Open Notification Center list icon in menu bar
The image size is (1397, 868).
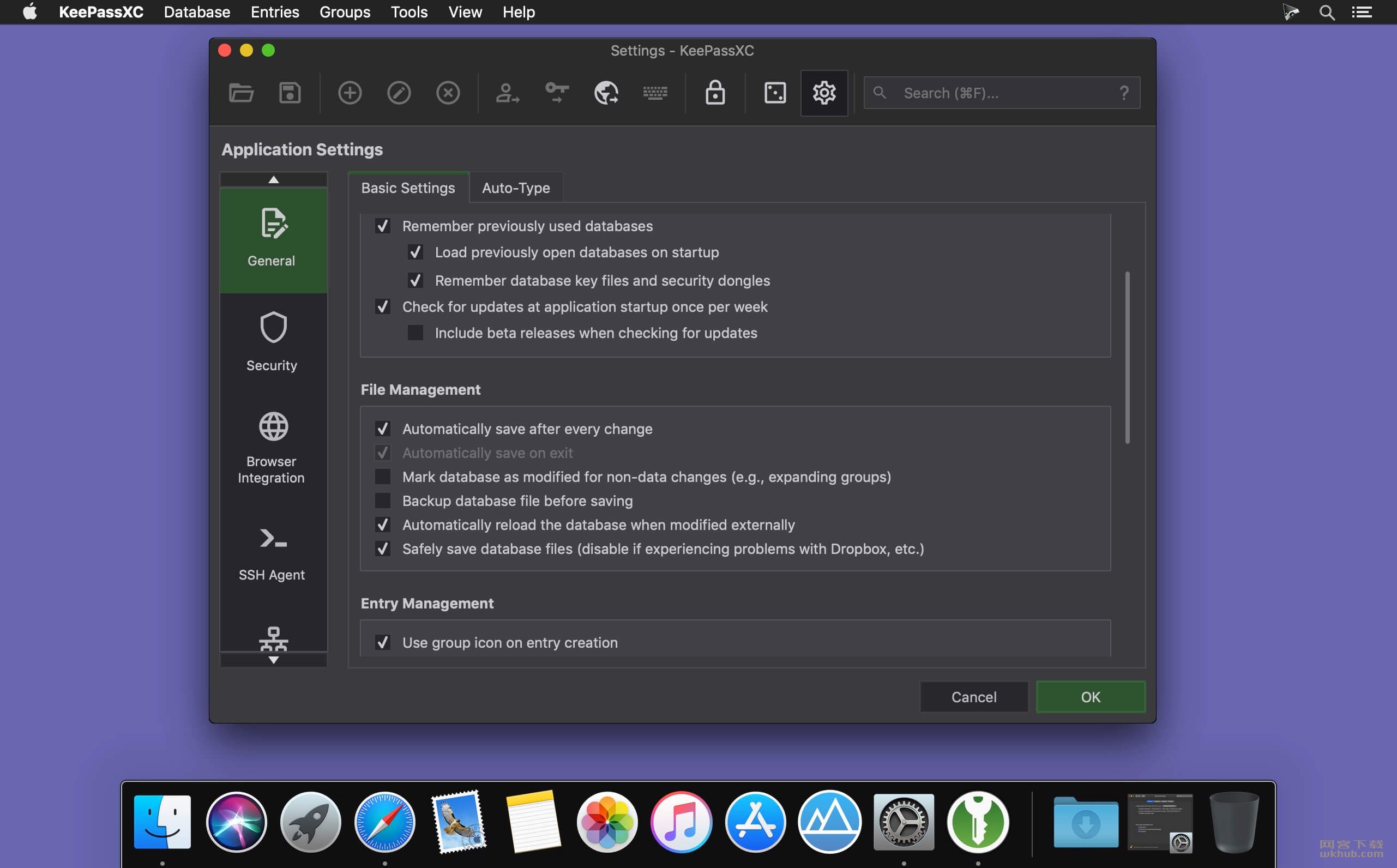point(1362,12)
